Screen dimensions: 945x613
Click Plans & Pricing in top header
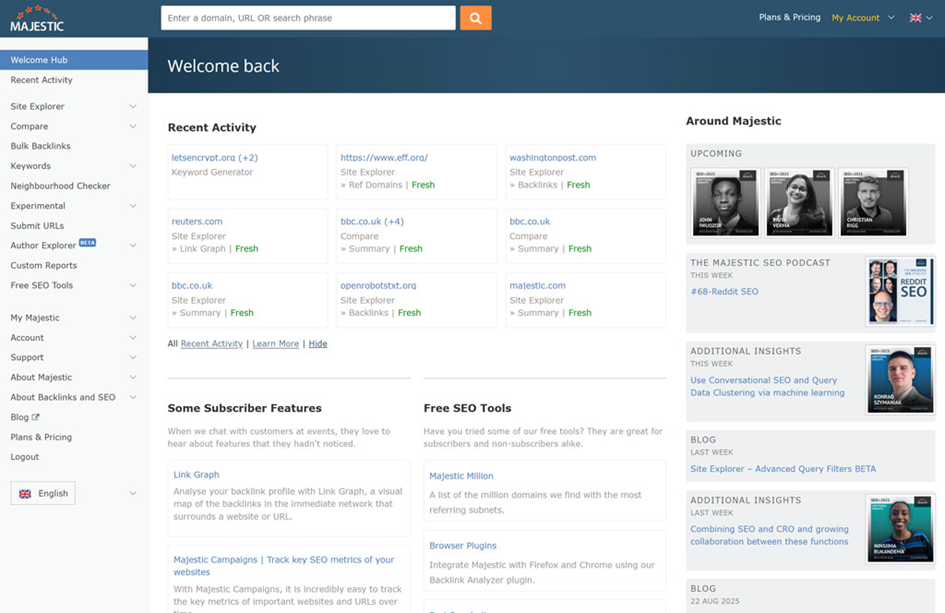point(790,17)
